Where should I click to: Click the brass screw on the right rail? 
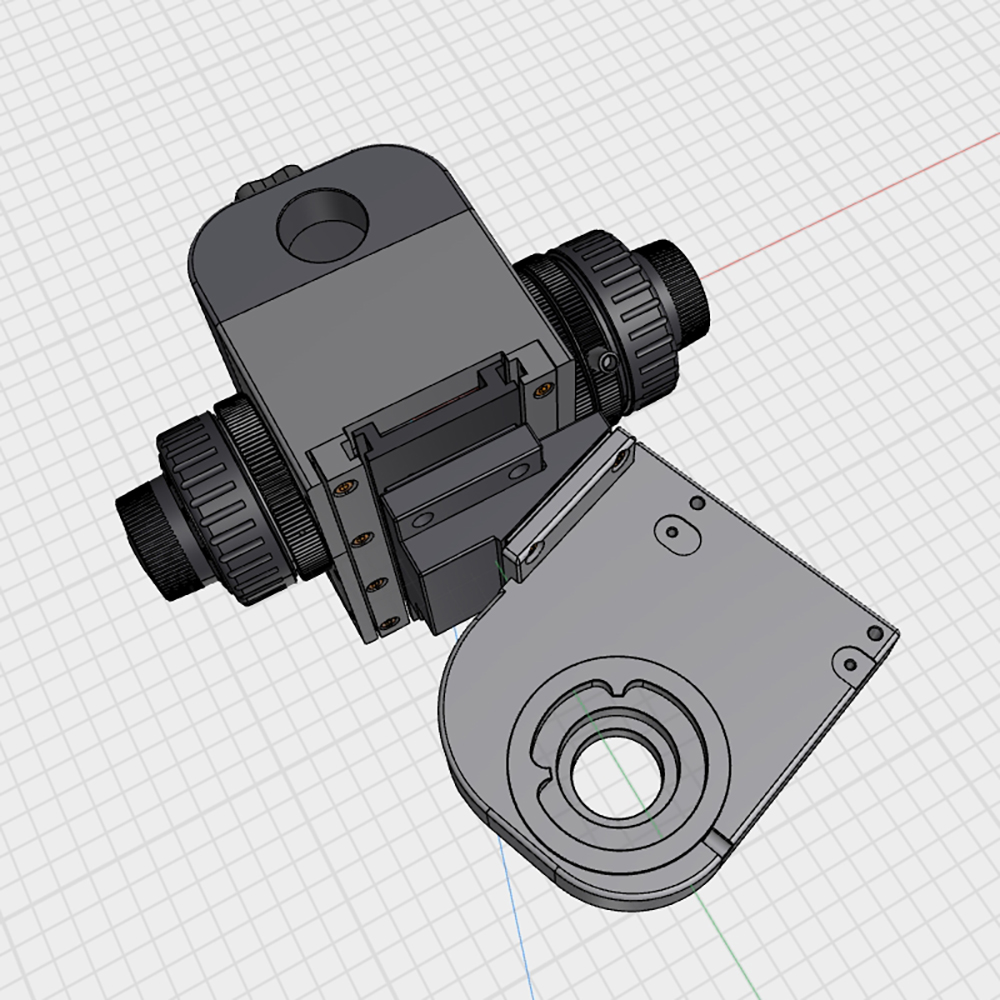click(x=543, y=385)
